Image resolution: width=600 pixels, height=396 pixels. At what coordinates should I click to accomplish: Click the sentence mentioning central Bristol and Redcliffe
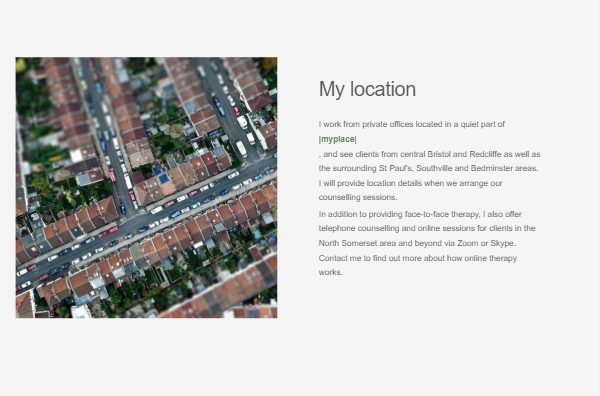pos(429,154)
